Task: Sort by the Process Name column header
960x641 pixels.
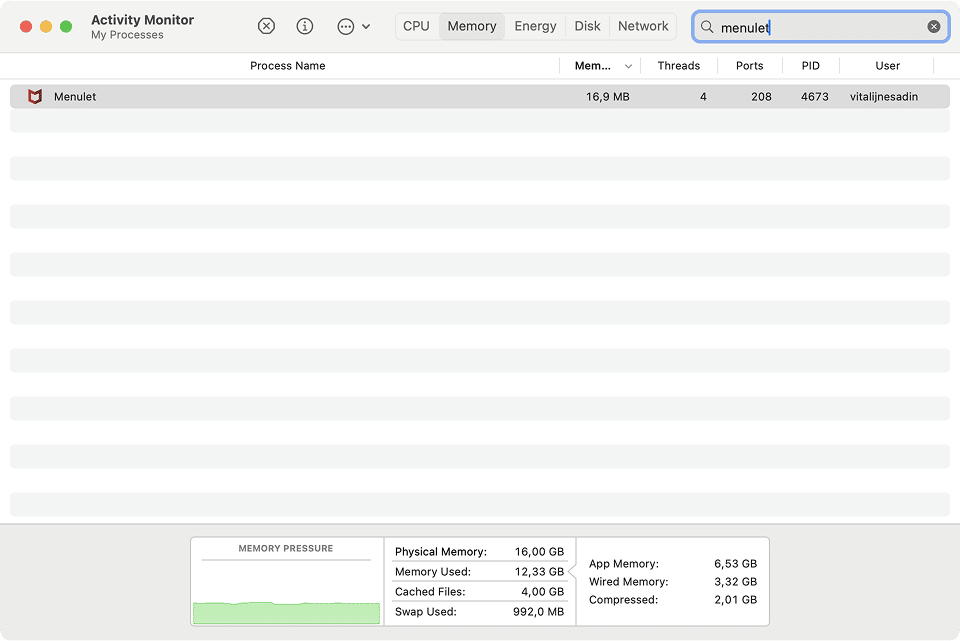Action: pyautogui.click(x=288, y=66)
